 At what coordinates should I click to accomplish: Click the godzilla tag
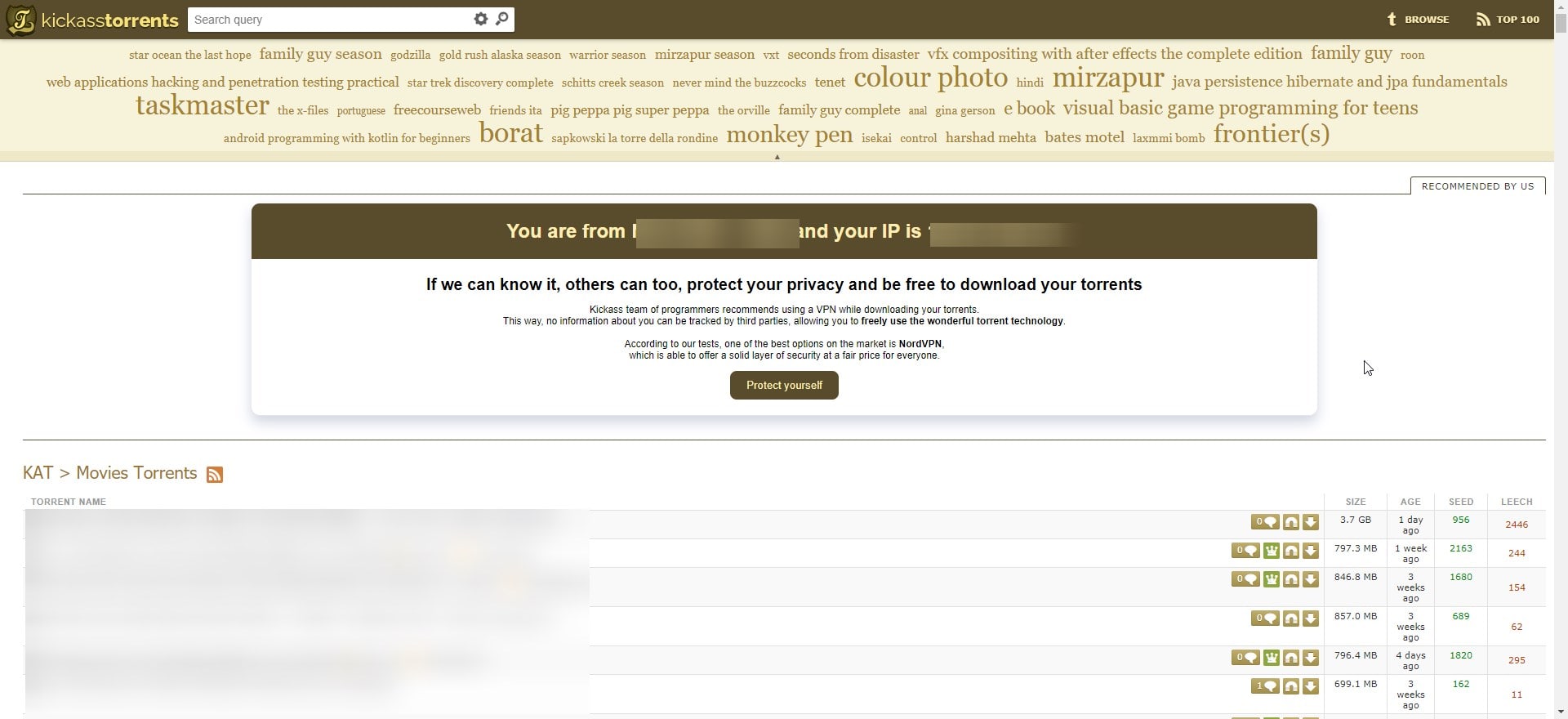point(410,56)
